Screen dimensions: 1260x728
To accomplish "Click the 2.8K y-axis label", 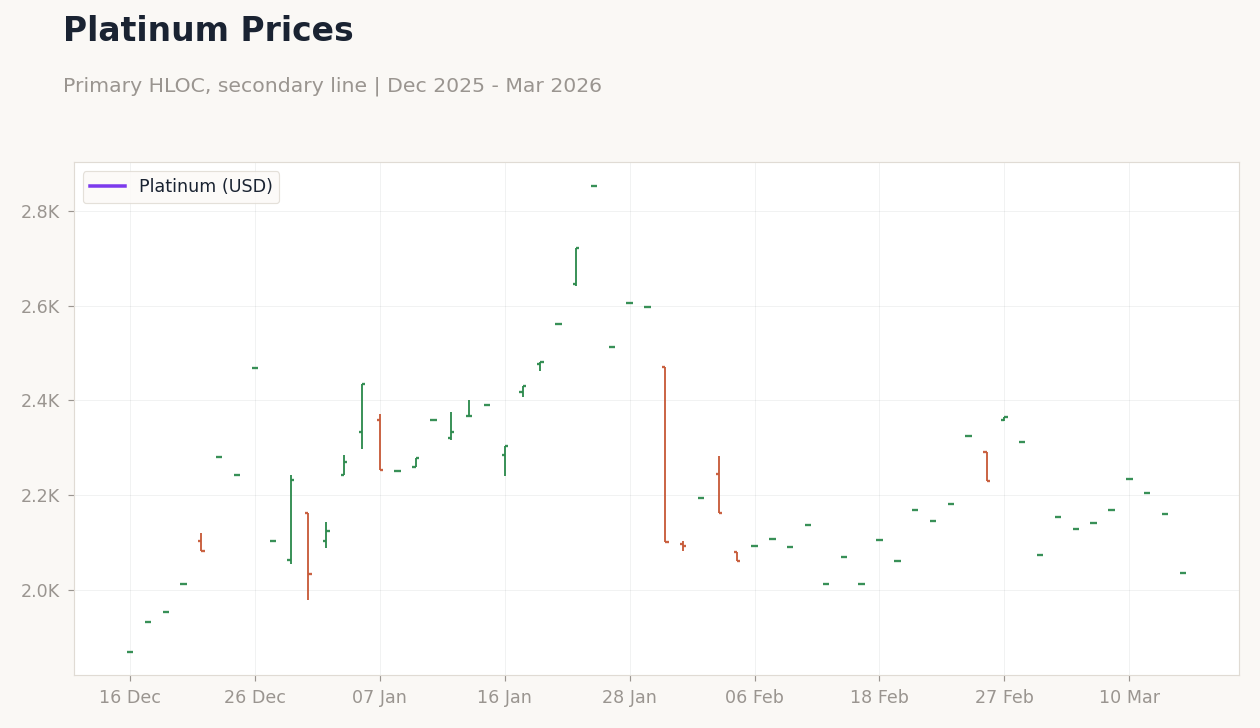I will 41,212.
